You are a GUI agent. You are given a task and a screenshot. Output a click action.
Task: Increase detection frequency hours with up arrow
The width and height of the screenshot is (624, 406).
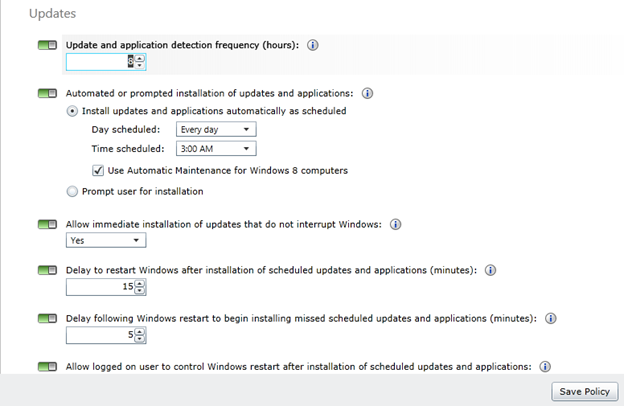140,58
